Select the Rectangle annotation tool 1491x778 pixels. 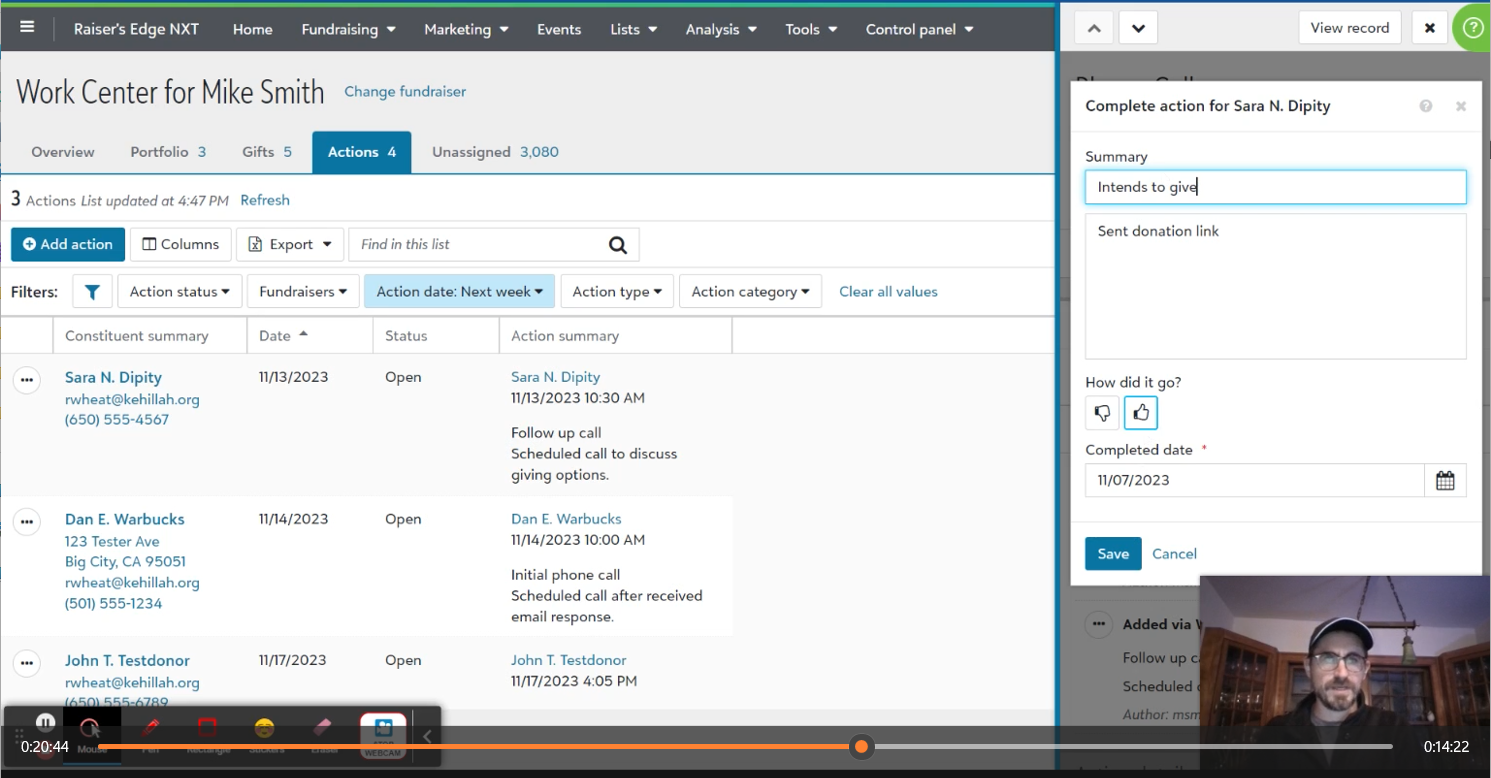(x=208, y=734)
